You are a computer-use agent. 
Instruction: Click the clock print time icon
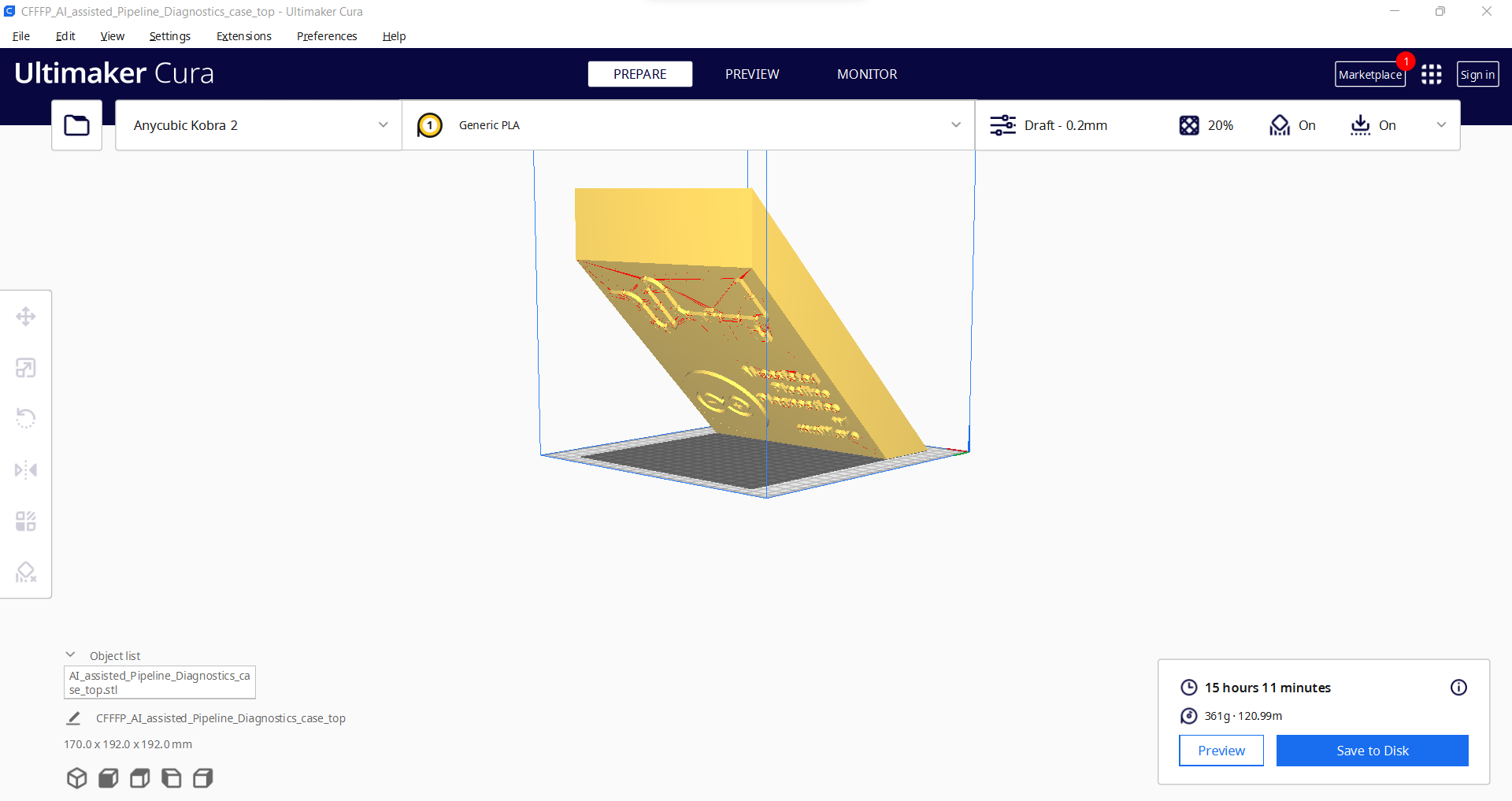click(1189, 688)
